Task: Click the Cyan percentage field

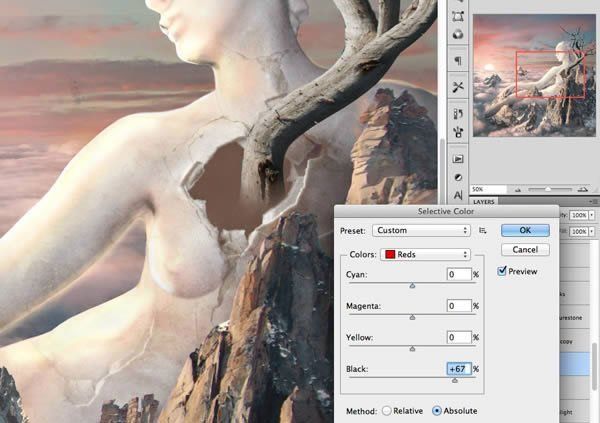Action: (x=459, y=274)
